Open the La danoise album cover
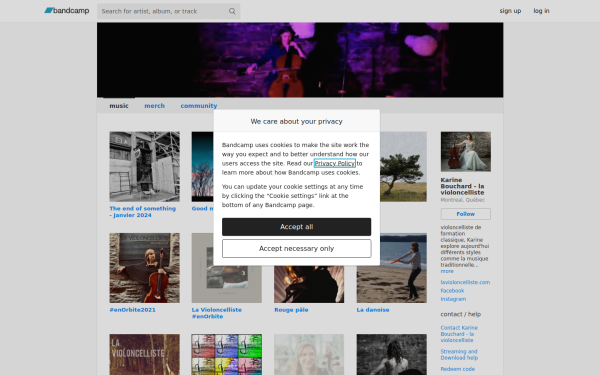Image resolution: width=600 pixels, height=375 pixels. (391, 268)
